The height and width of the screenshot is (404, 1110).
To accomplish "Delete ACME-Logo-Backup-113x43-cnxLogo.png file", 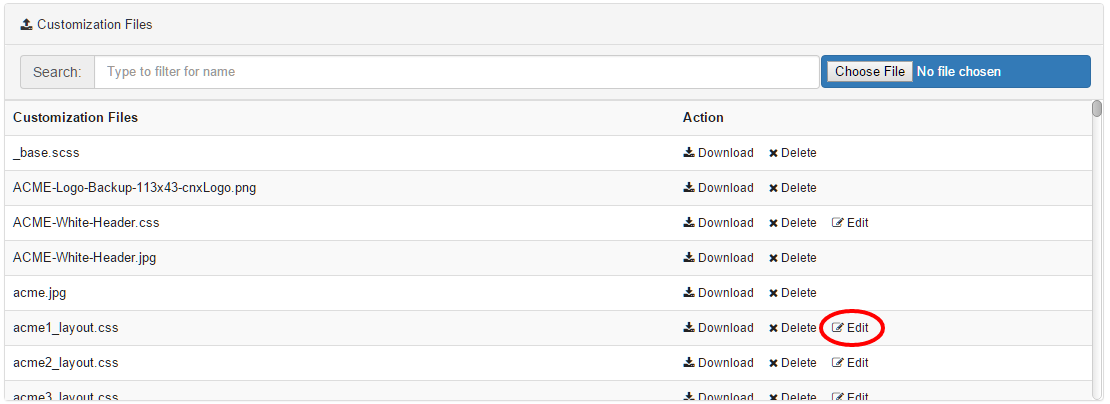I will [792, 188].
